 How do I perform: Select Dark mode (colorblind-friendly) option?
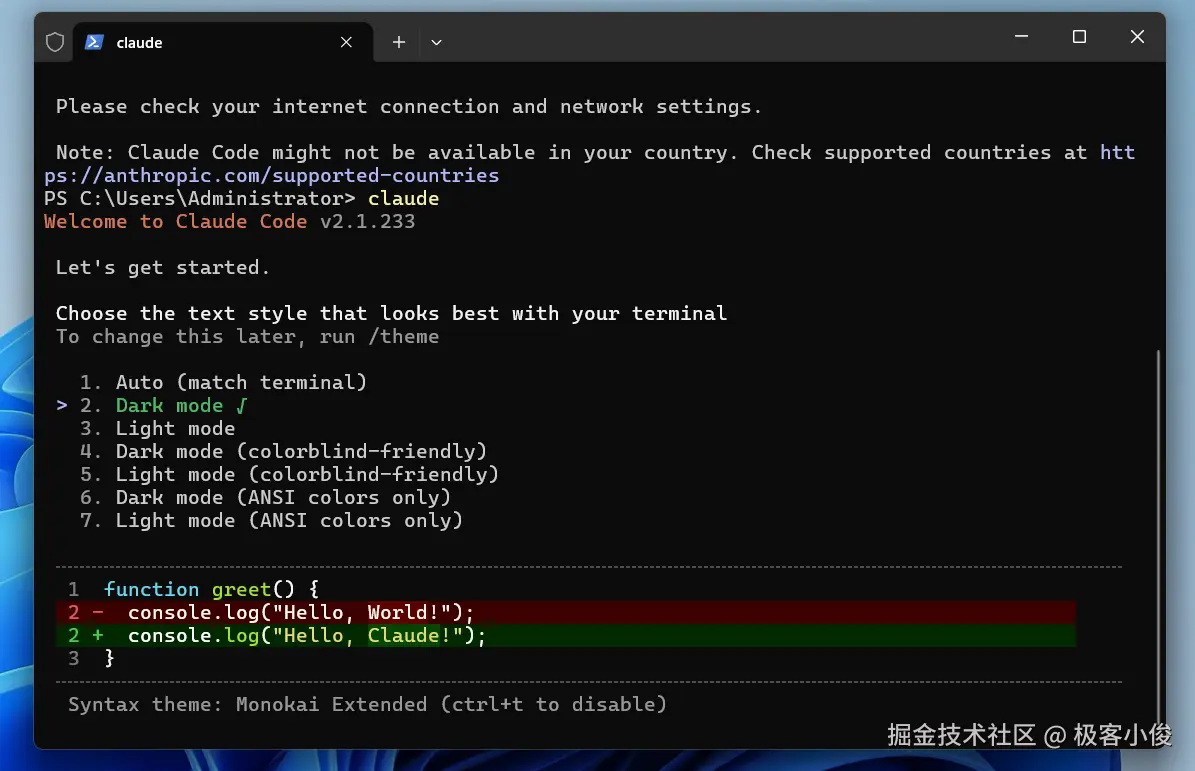[x=283, y=451]
